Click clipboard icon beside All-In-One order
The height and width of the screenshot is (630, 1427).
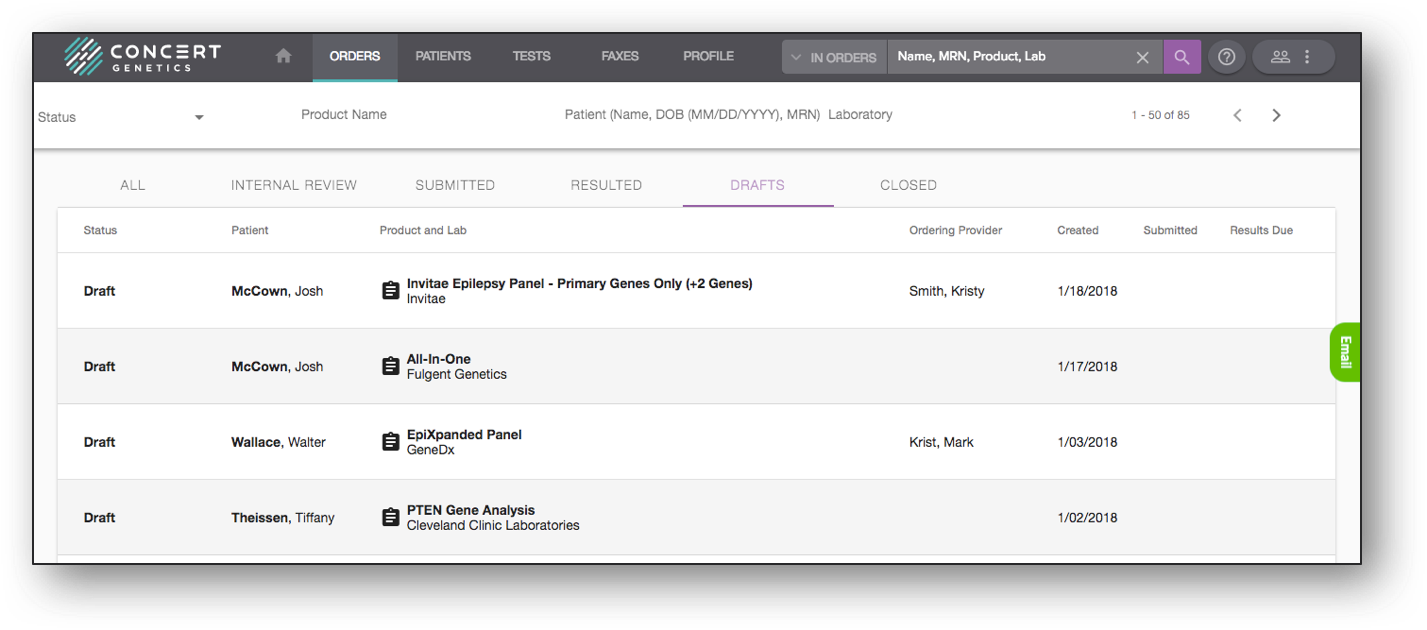391,367
